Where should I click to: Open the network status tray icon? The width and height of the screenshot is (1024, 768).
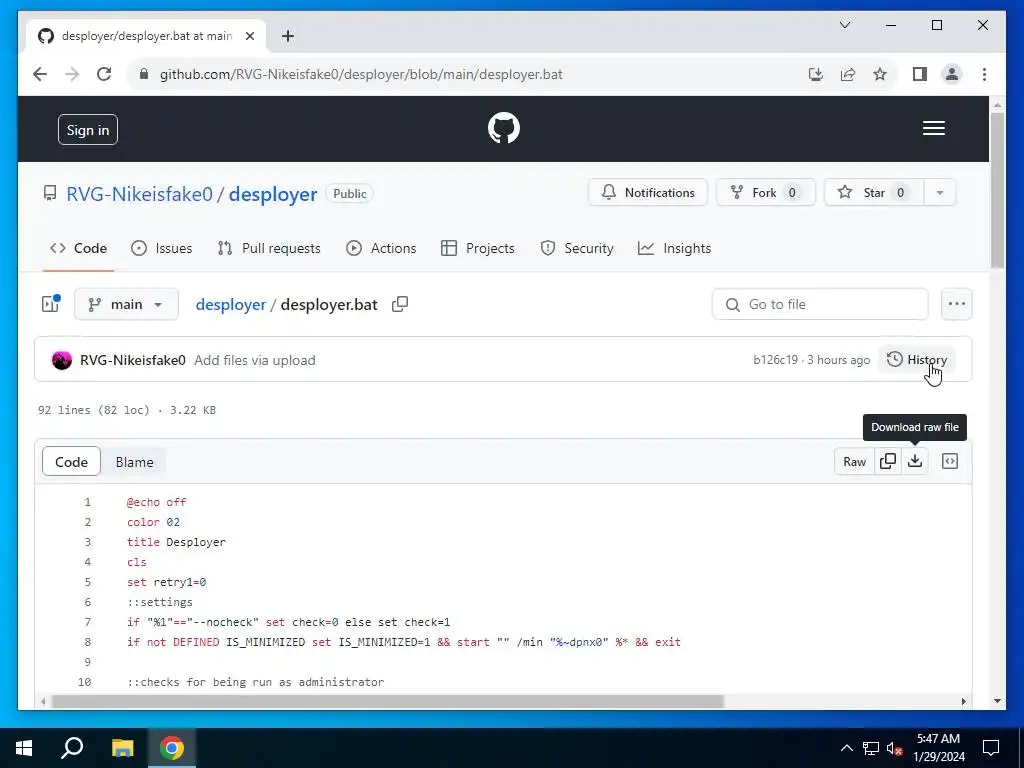(x=871, y=748)
